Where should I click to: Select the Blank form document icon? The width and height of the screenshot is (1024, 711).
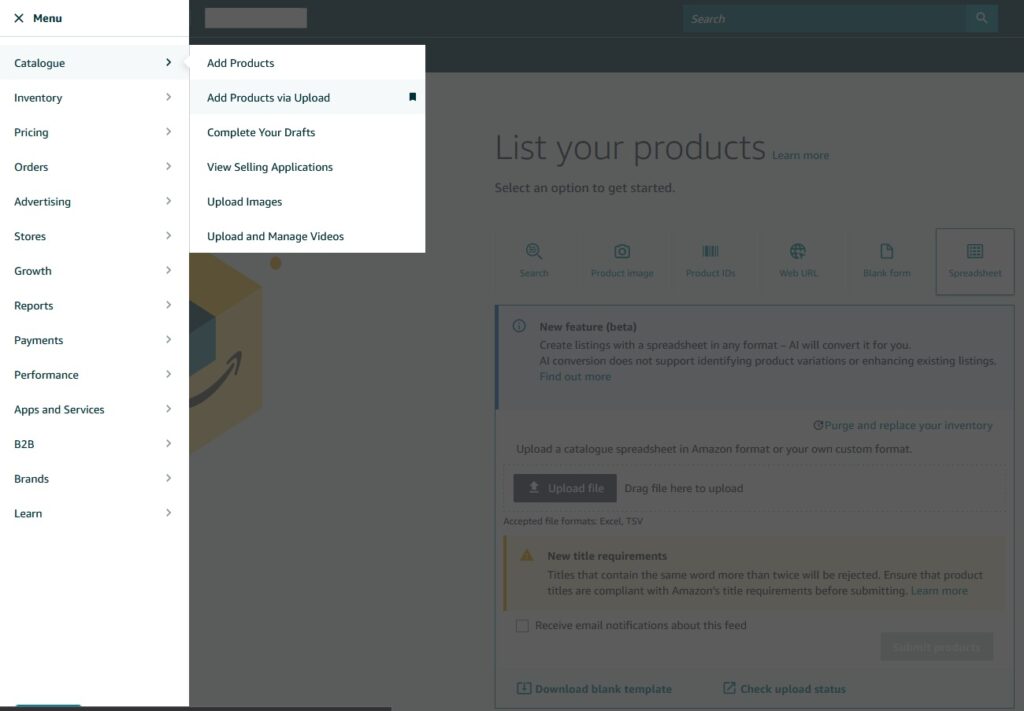886,252
